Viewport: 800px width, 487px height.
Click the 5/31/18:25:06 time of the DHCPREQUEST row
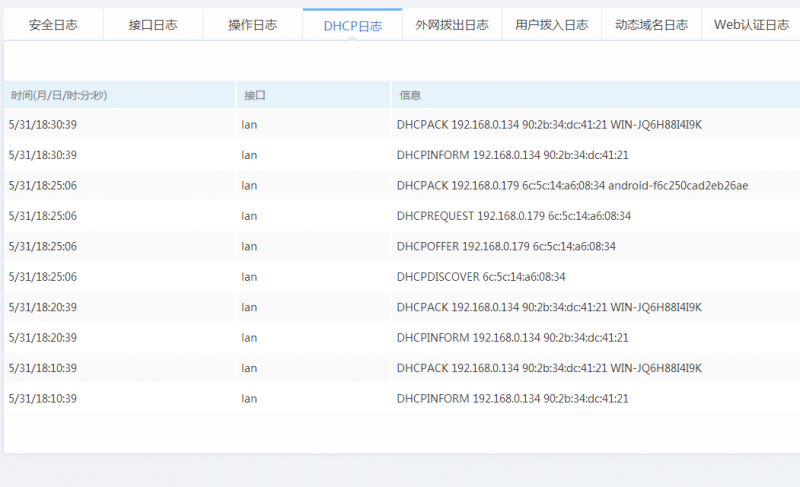click(x=42, y=216)
